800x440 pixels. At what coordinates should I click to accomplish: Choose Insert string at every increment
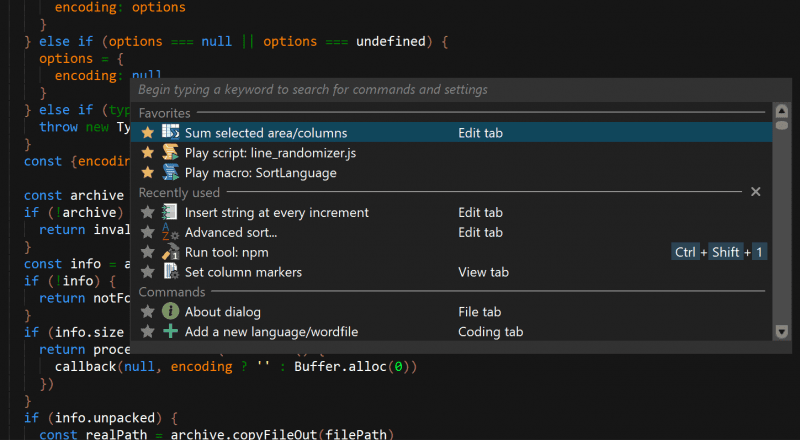click(x=452, y=212)
